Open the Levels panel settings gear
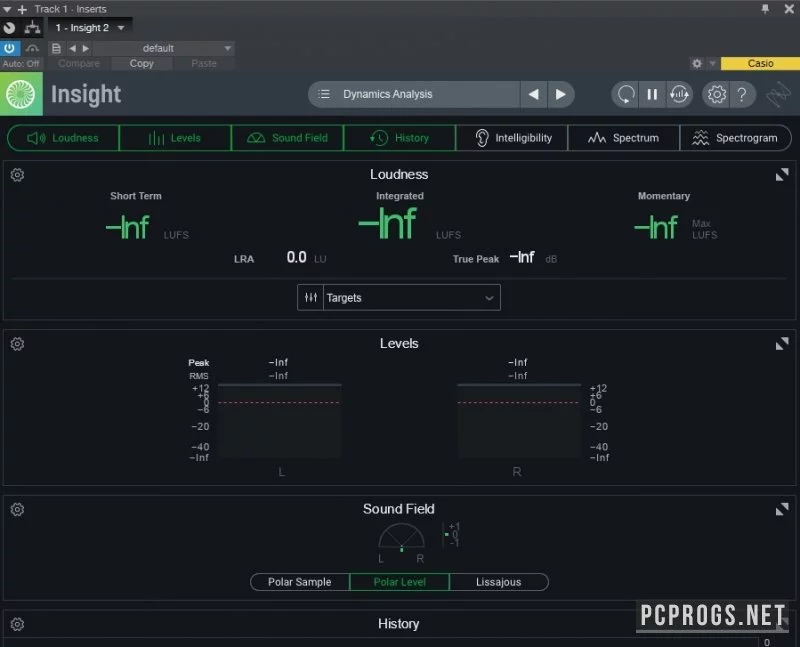This screenshot has width=800, height=647. click(x=17, y=344)
